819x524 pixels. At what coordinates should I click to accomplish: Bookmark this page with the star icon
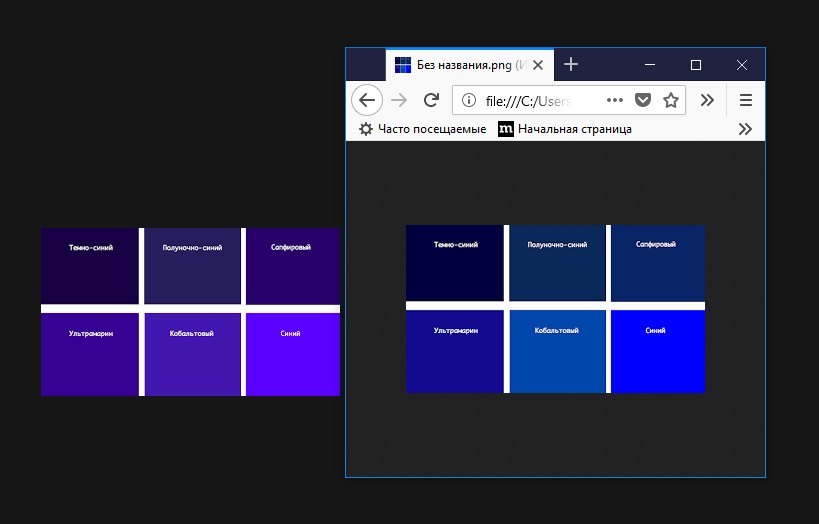tap(671, 100)
